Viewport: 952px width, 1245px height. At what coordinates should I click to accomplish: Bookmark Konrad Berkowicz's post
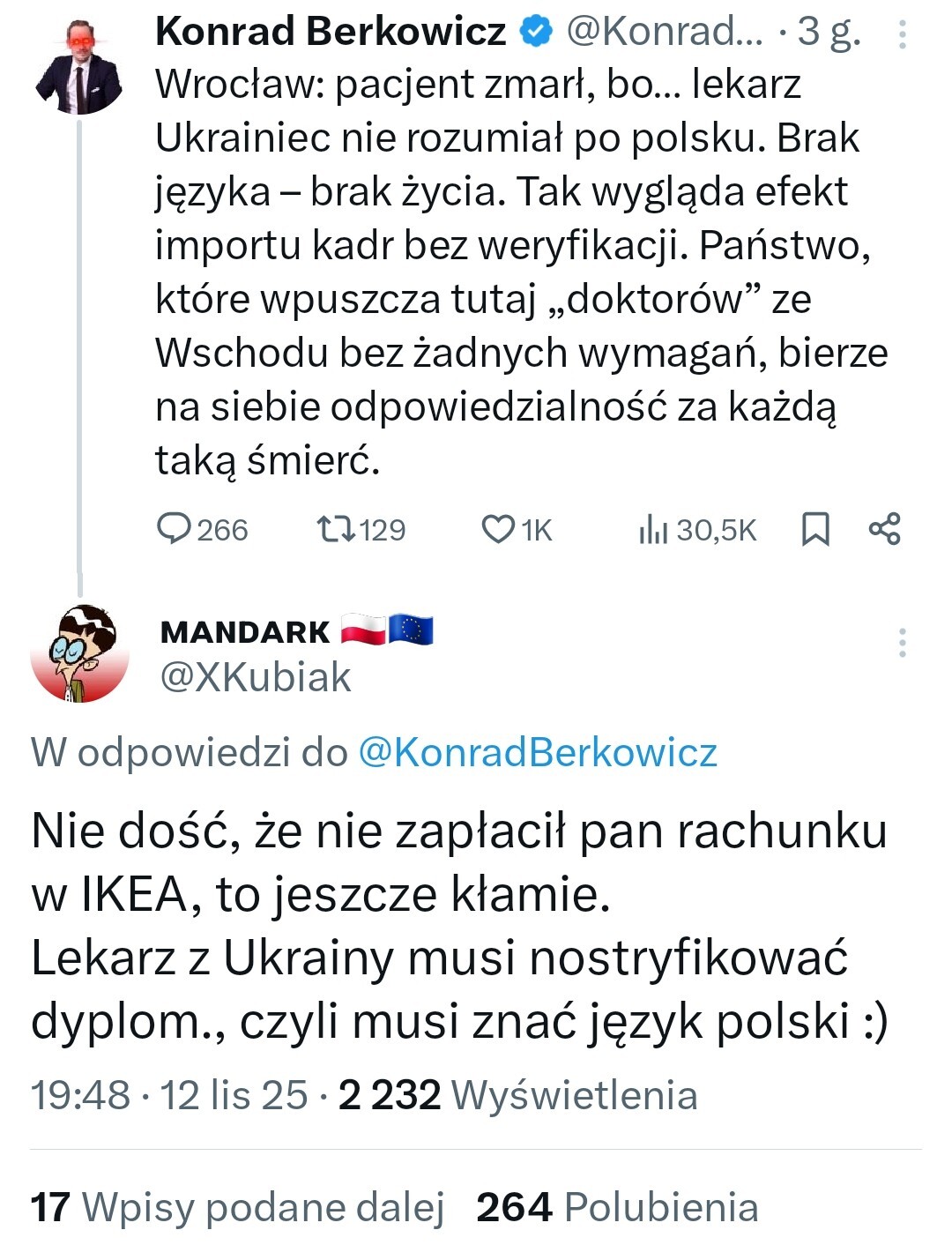pos(815,529)
